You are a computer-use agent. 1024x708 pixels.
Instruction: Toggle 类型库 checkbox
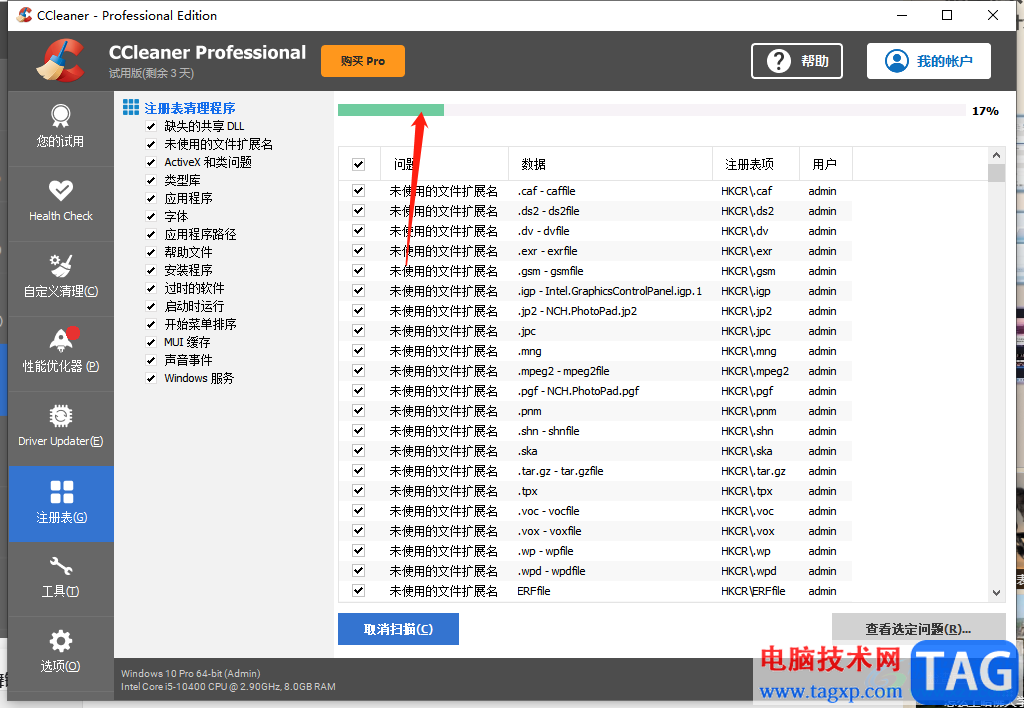151,180
